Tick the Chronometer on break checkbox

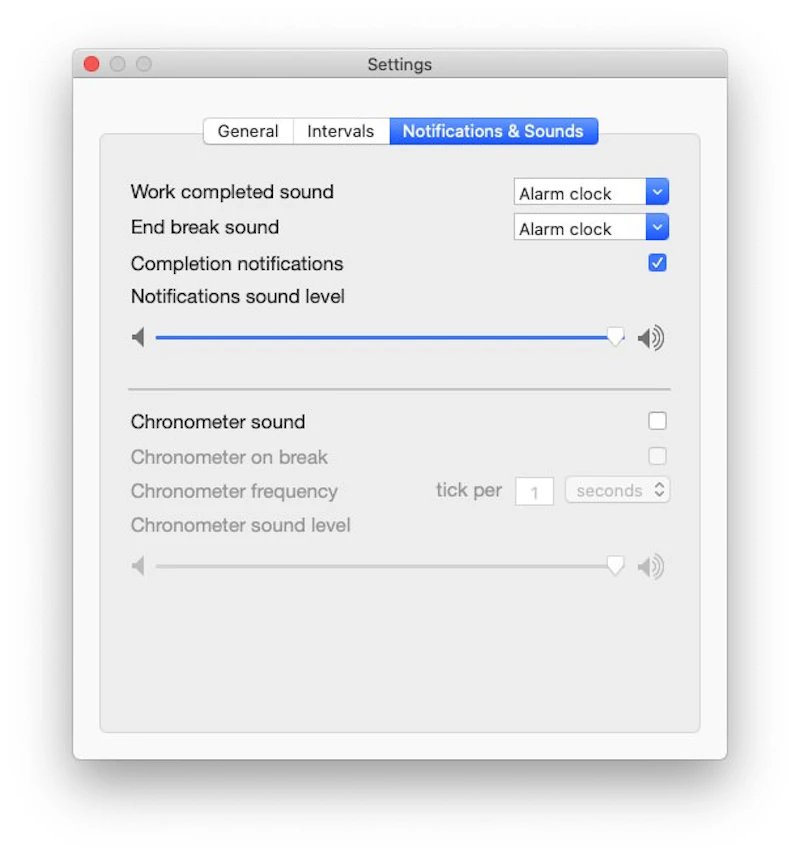(x=657, y=456)
